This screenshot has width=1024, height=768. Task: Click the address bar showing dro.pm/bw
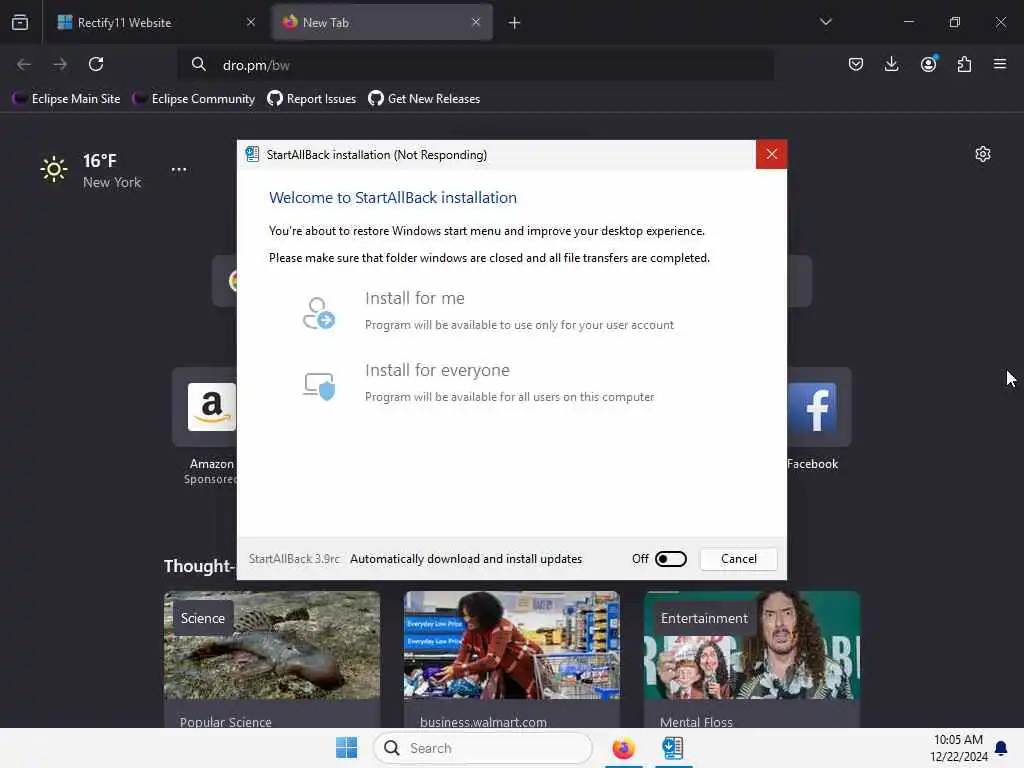pos(477,65)
